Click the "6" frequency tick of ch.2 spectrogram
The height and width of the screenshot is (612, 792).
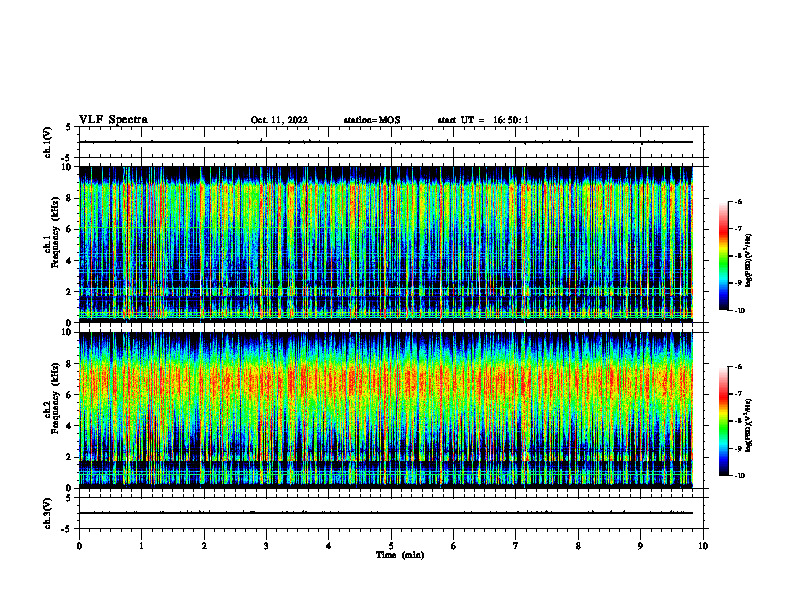point(70,395)
